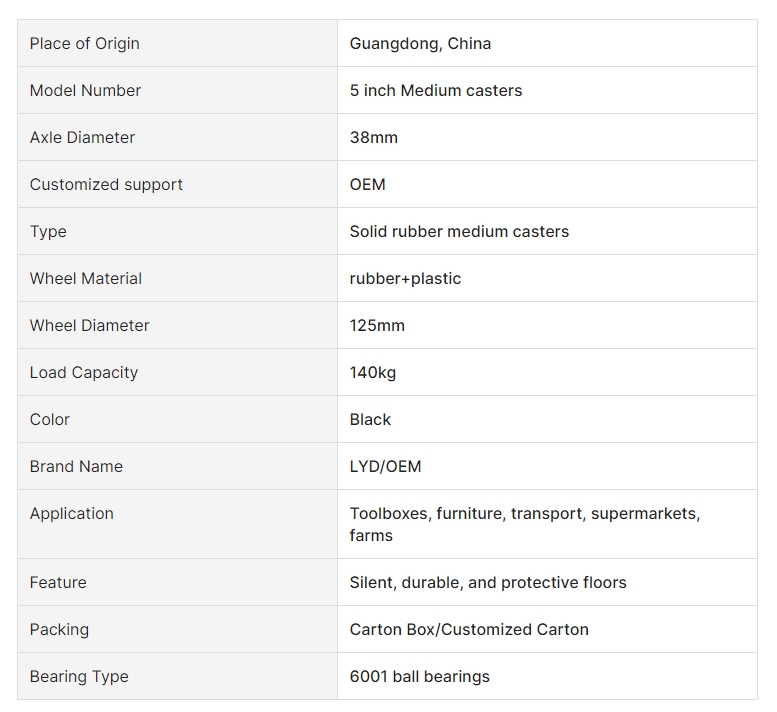Click the Application row label
This screenshot has width=777, height=712.
point(72,514)
